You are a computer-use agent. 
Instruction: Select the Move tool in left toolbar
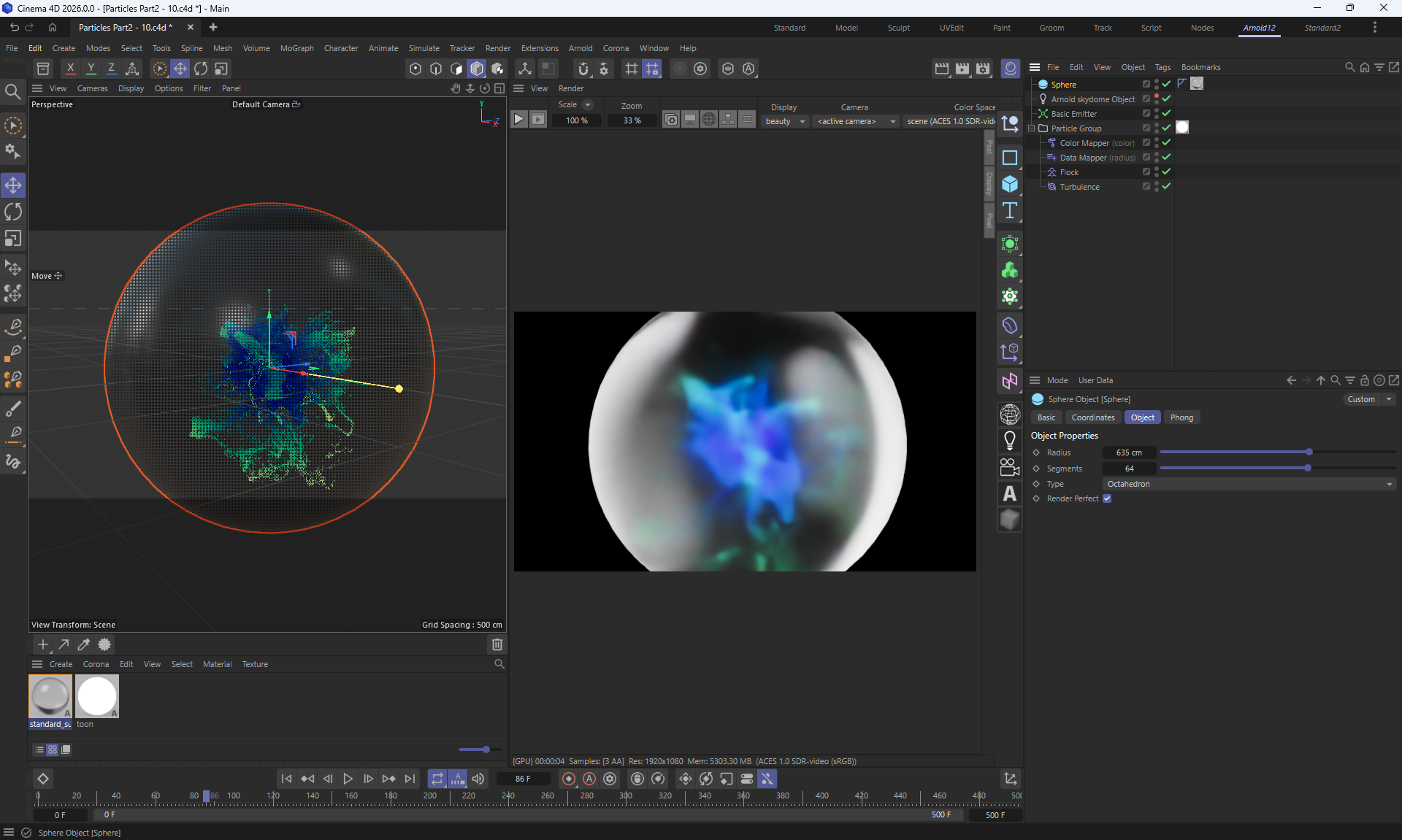tap(13, 185)
